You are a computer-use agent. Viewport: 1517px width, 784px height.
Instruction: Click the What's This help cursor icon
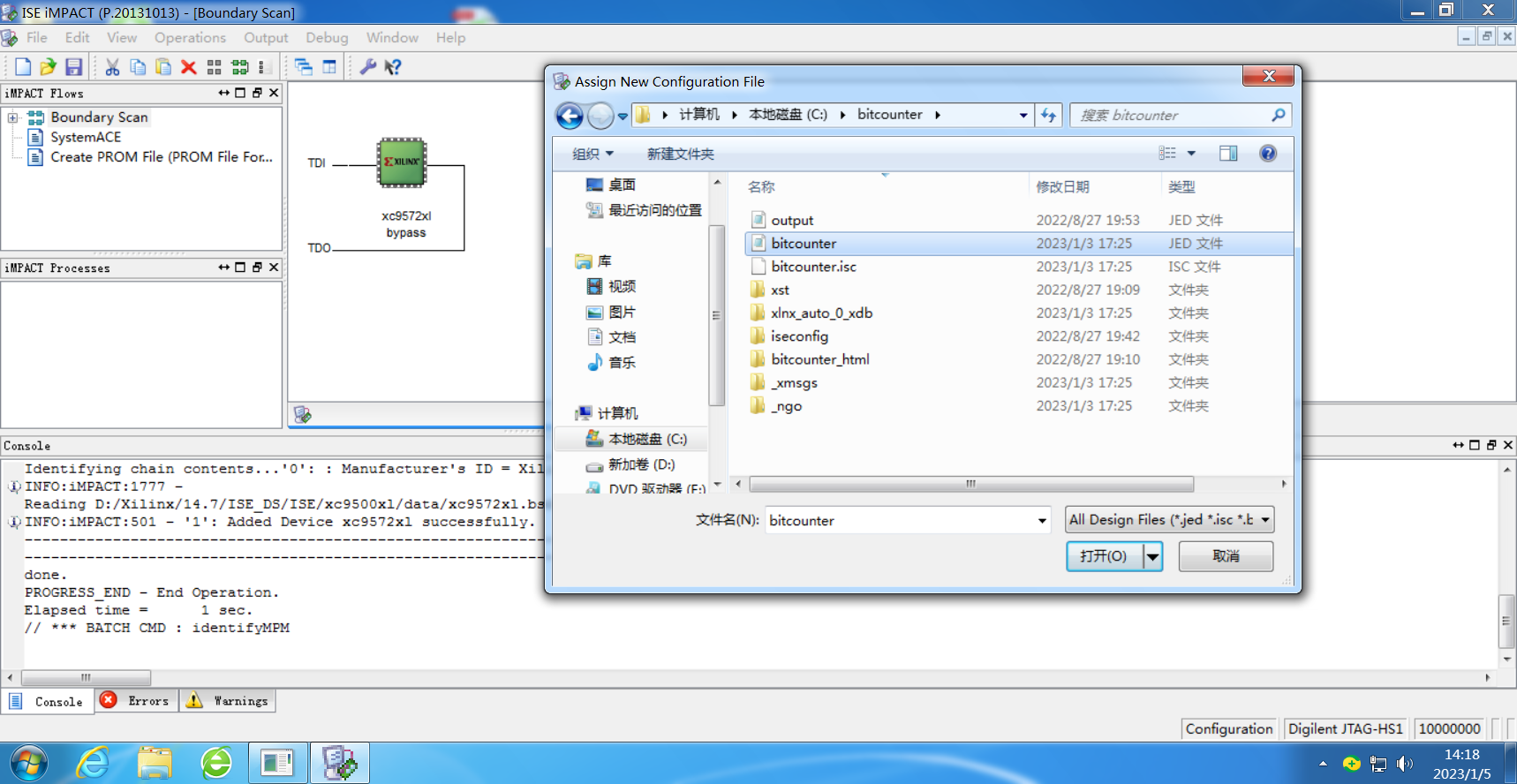[x=394, y=67]
